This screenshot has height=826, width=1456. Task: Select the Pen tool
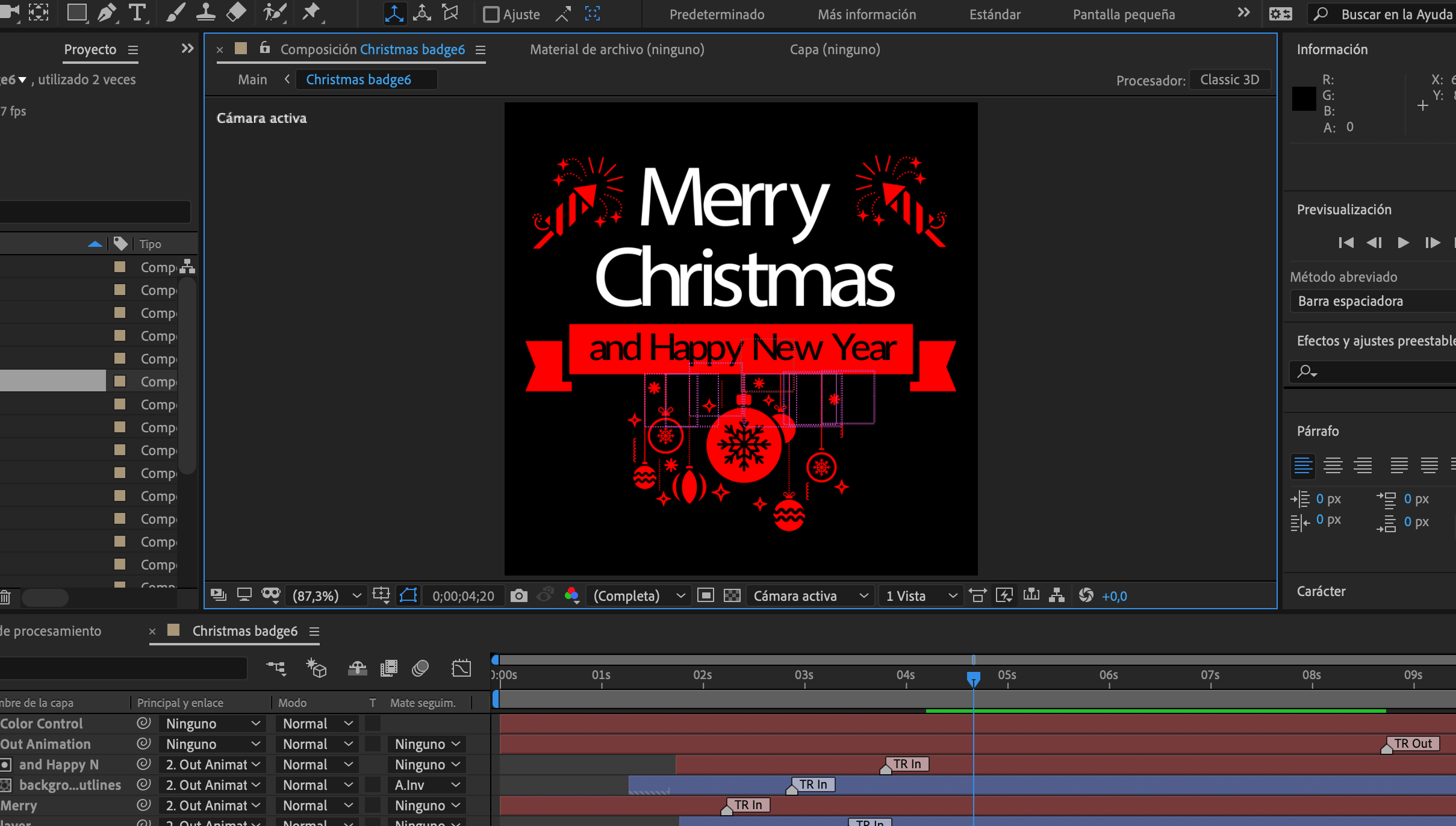[x=106, y=13]
